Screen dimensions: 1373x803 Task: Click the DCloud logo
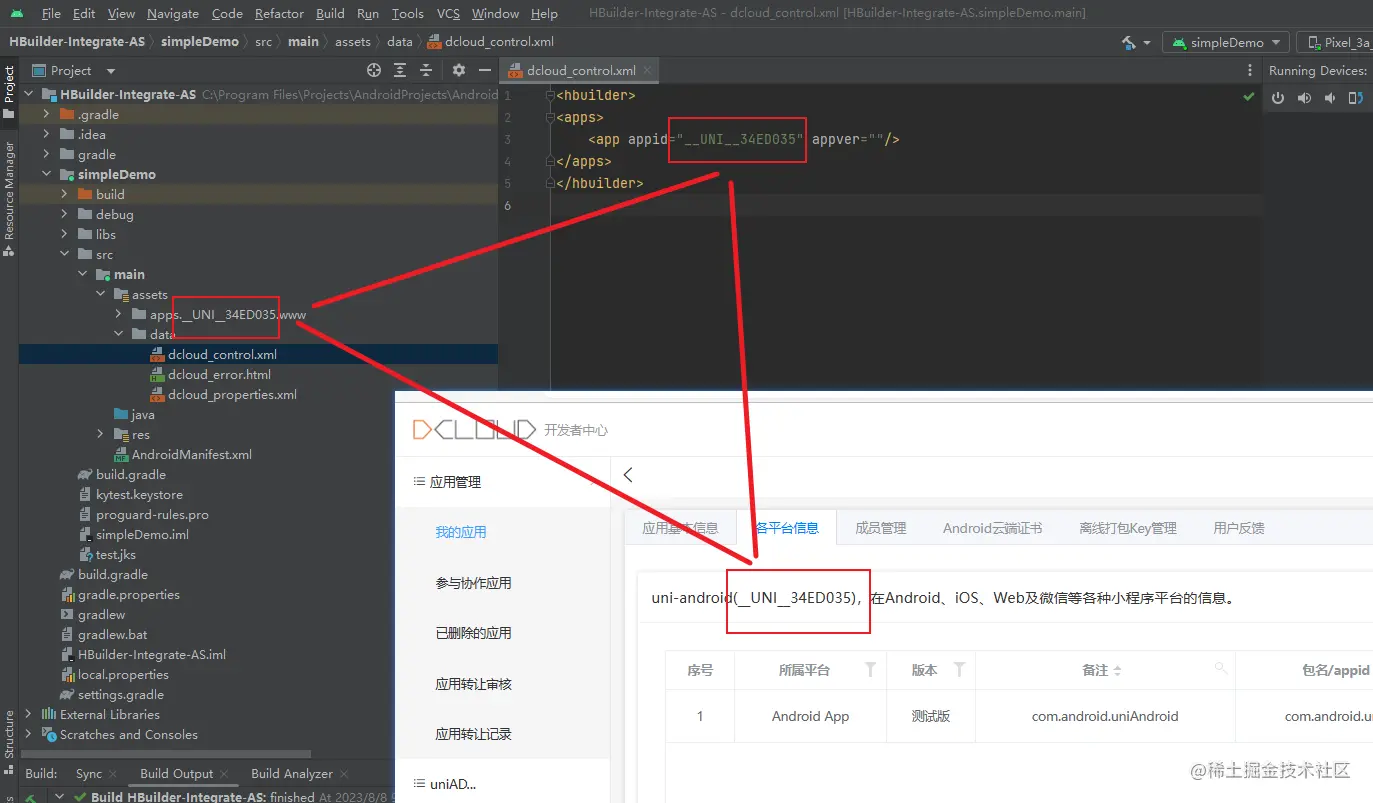[x=474, y=429]
